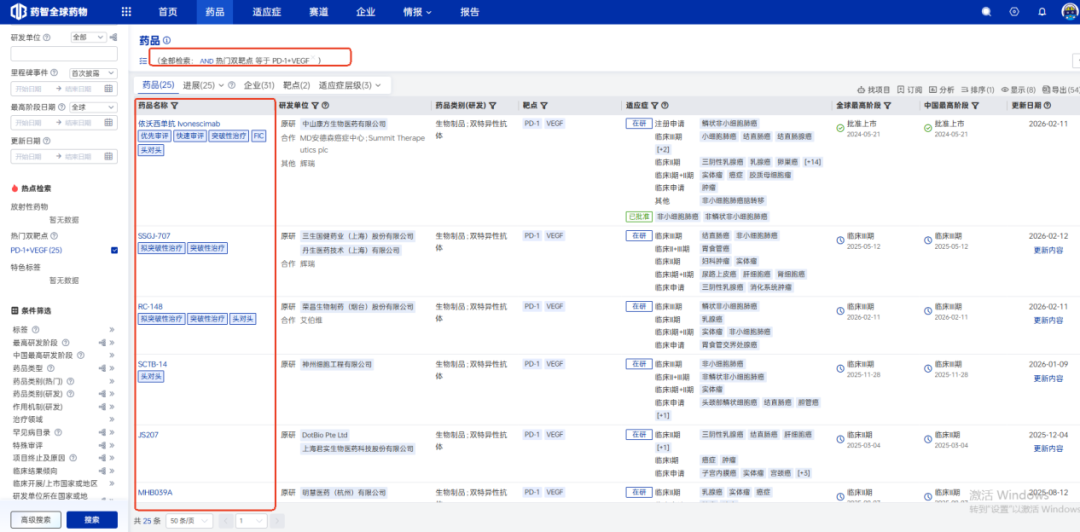Open the 研发单位 全部 dropdown

89,37
